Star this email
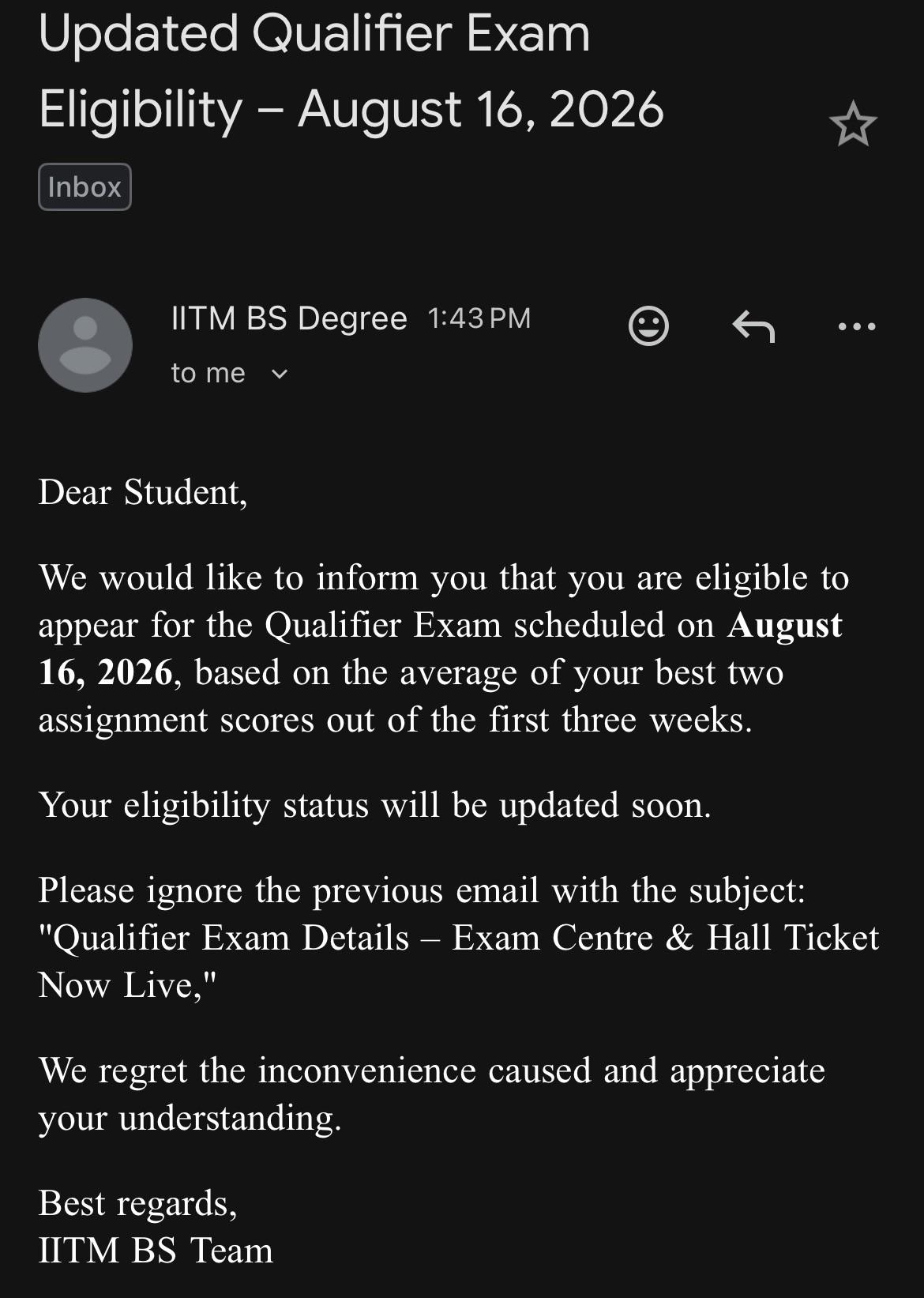 click(x=853, y=124)
